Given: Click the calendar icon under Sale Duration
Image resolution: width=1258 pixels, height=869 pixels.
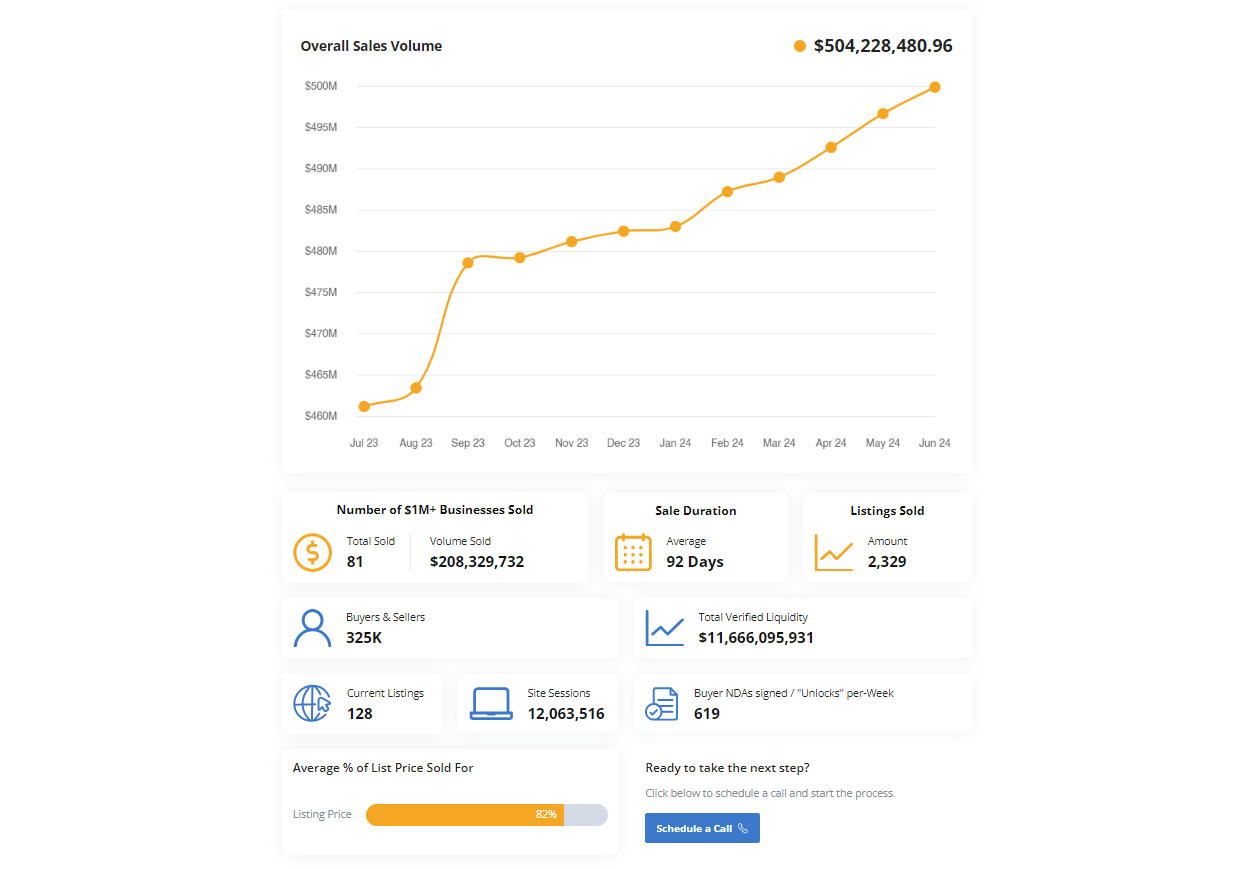Looking at the screenshot, I should pos(633,552).
